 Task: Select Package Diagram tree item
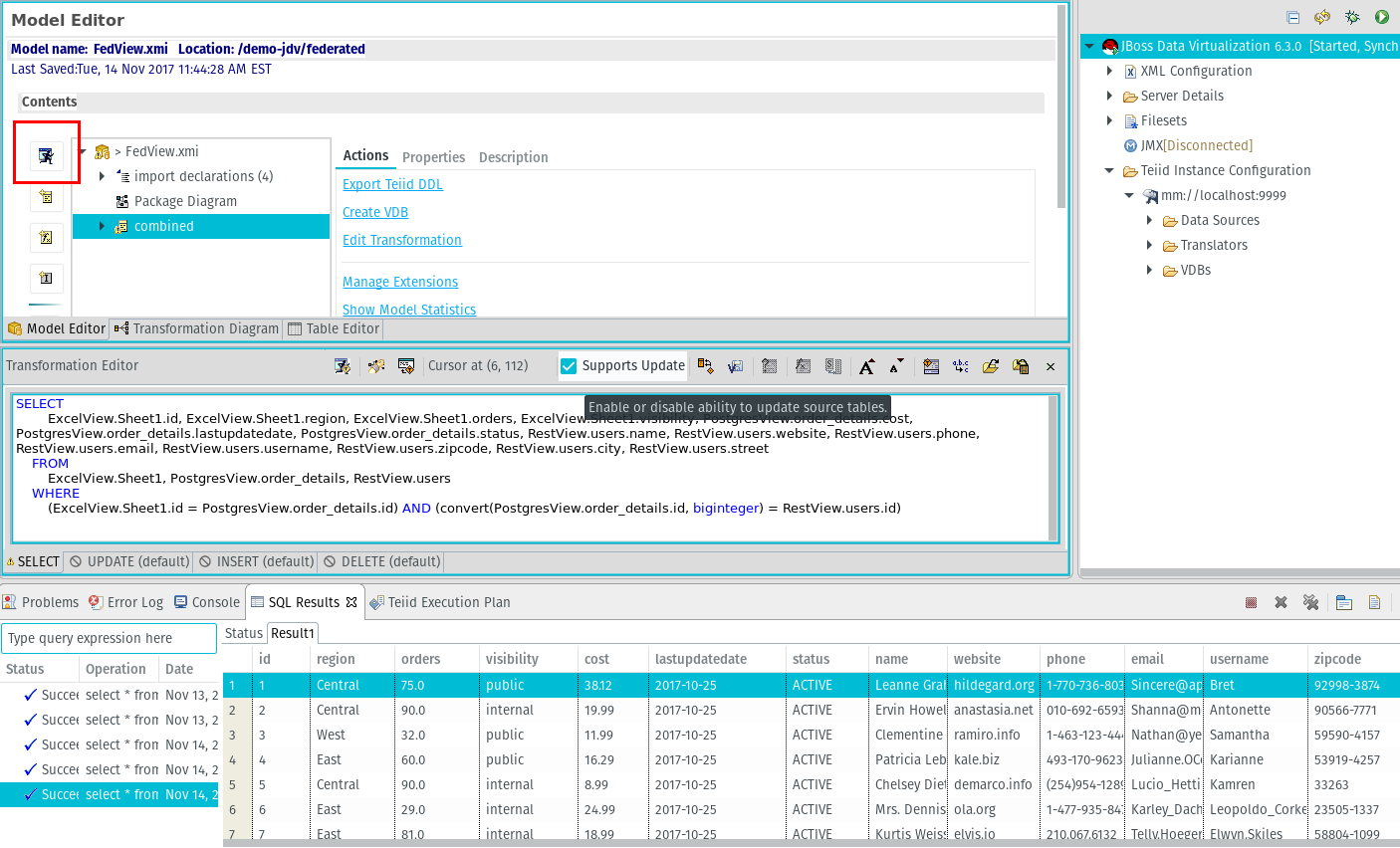coord(185,201)
